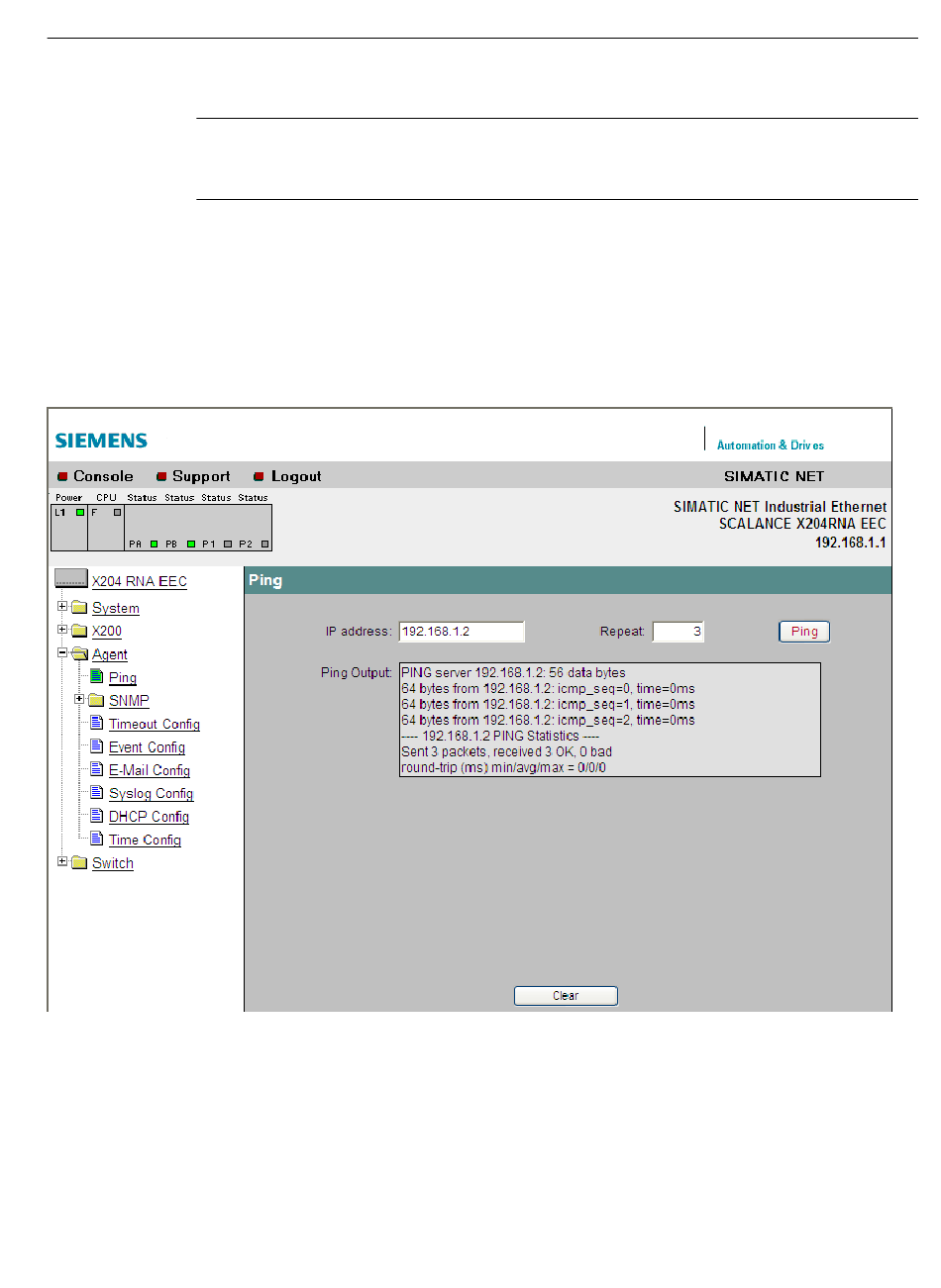Viewport: 941px width, 1288px height.
Task: Open the Ping page link
Action: (123, 677)
